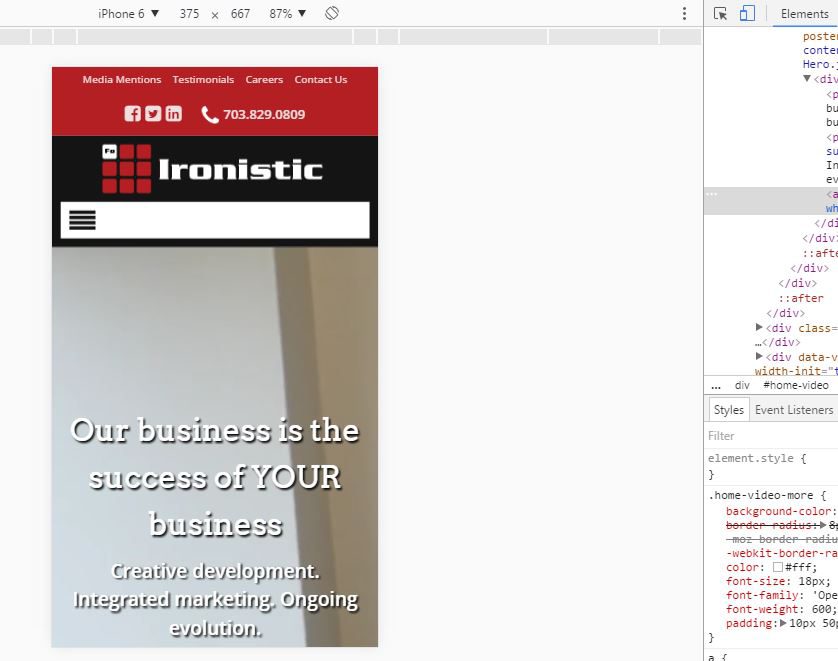Click the white color swatch next to #fff
838x661 pixels.
[x=778, y=567]
